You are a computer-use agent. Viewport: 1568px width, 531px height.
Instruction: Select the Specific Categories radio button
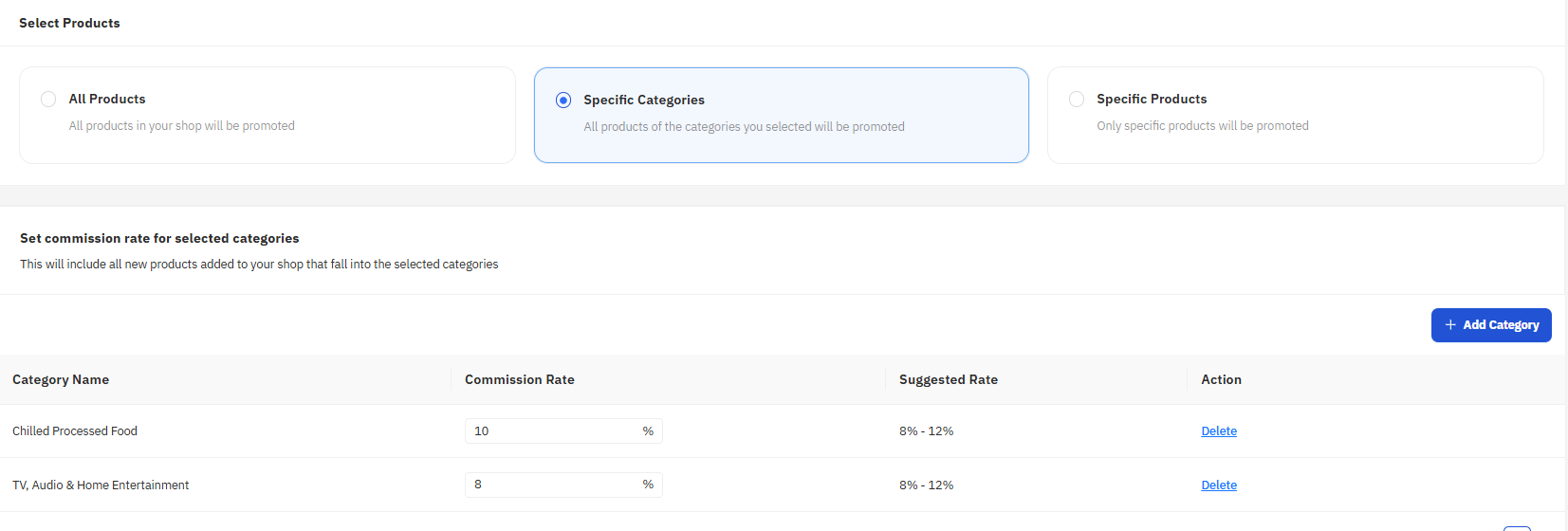coord(563,101)
